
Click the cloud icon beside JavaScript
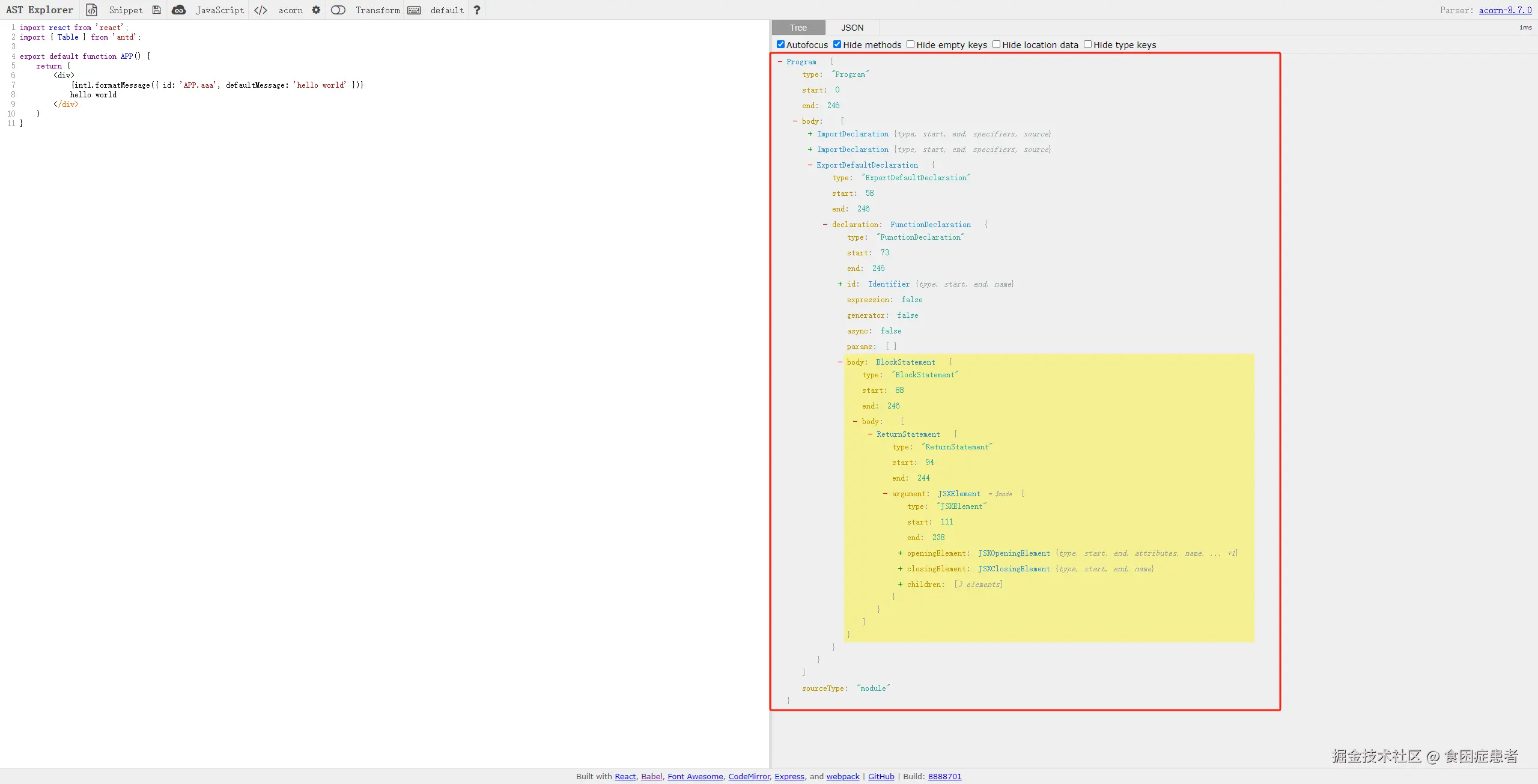[178, 10]
